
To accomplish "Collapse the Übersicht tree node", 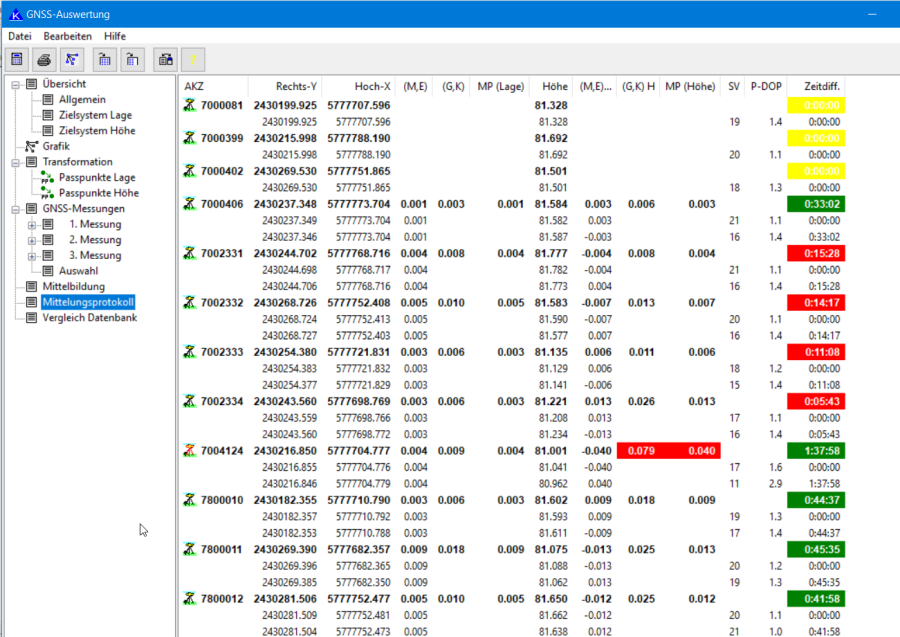I will click(16, 84).
